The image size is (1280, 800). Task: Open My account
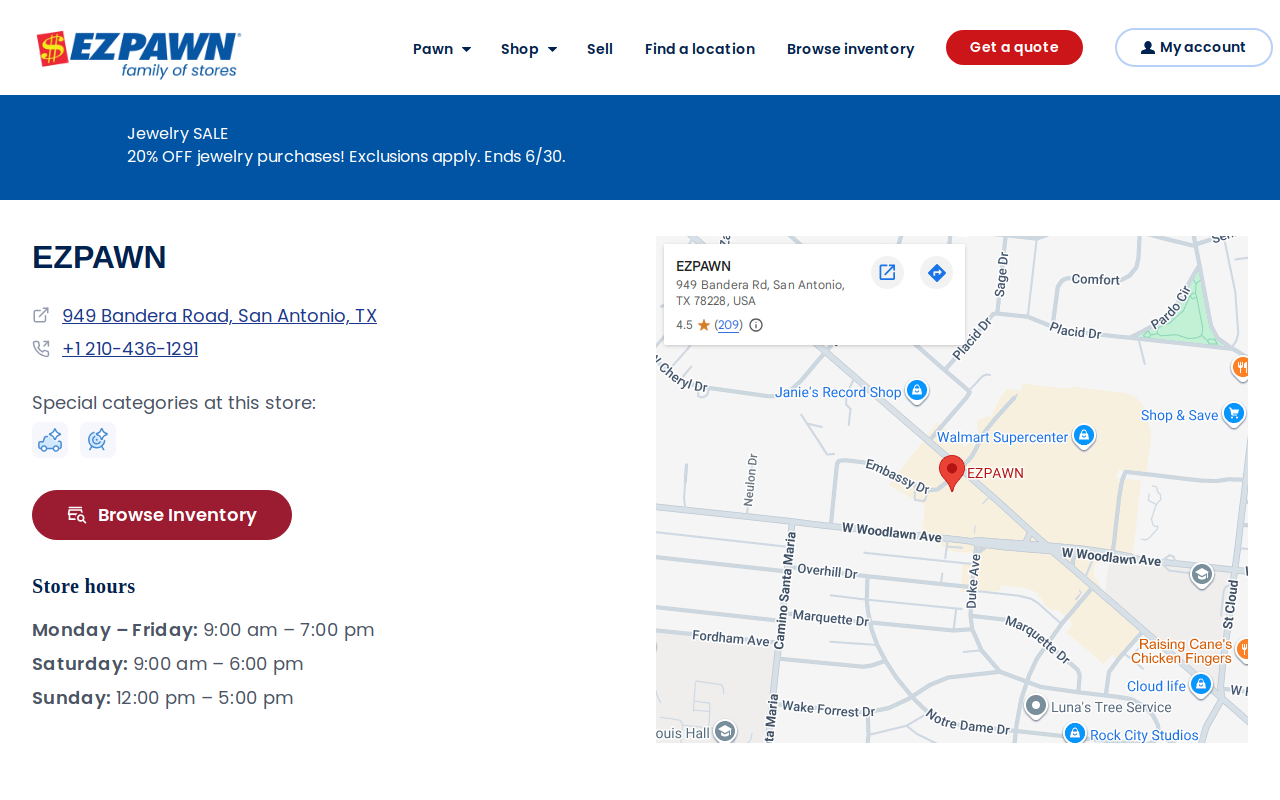pos(1193,47)
